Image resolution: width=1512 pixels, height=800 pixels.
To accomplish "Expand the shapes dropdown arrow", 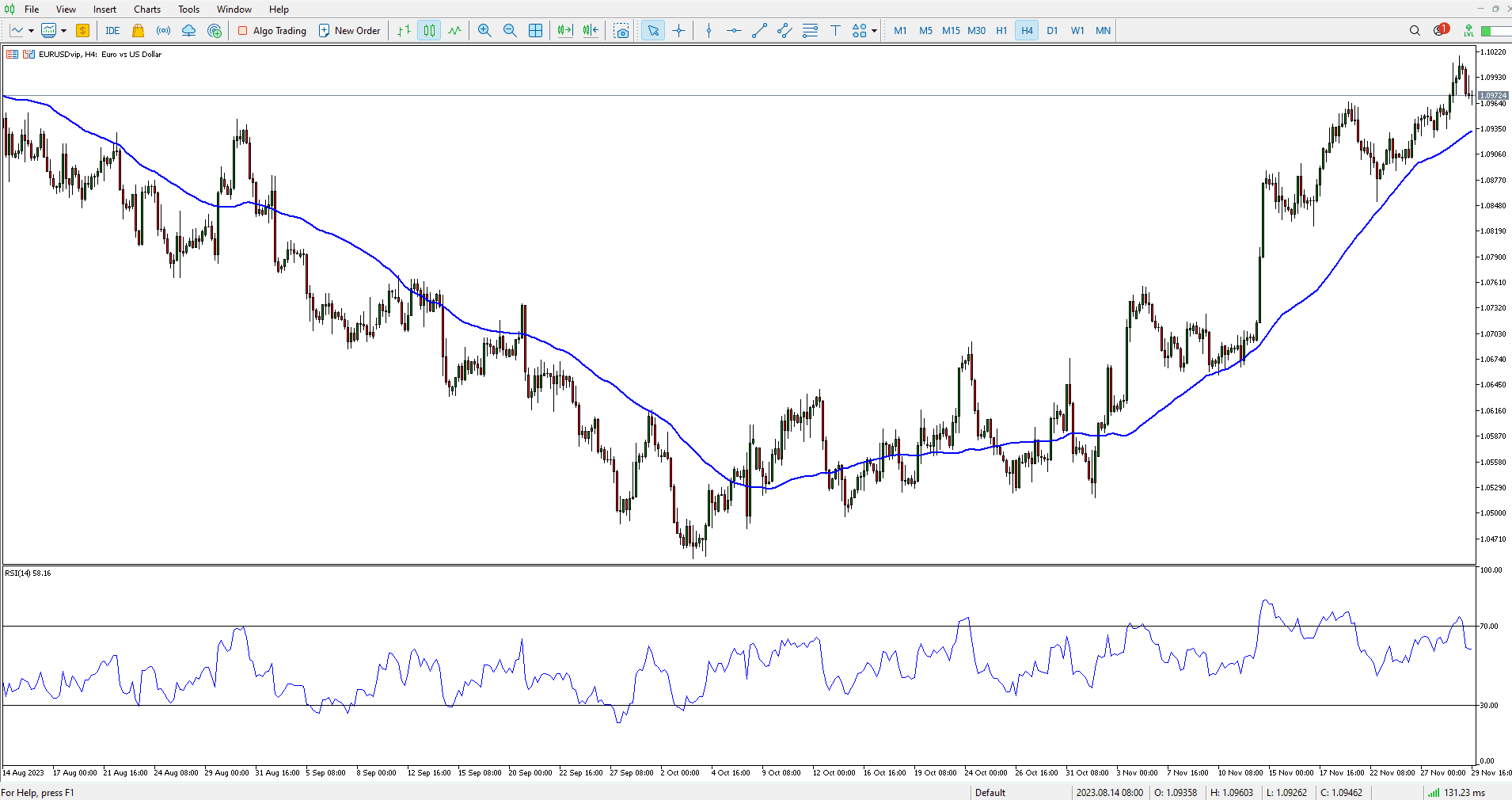I will point(874,31).
